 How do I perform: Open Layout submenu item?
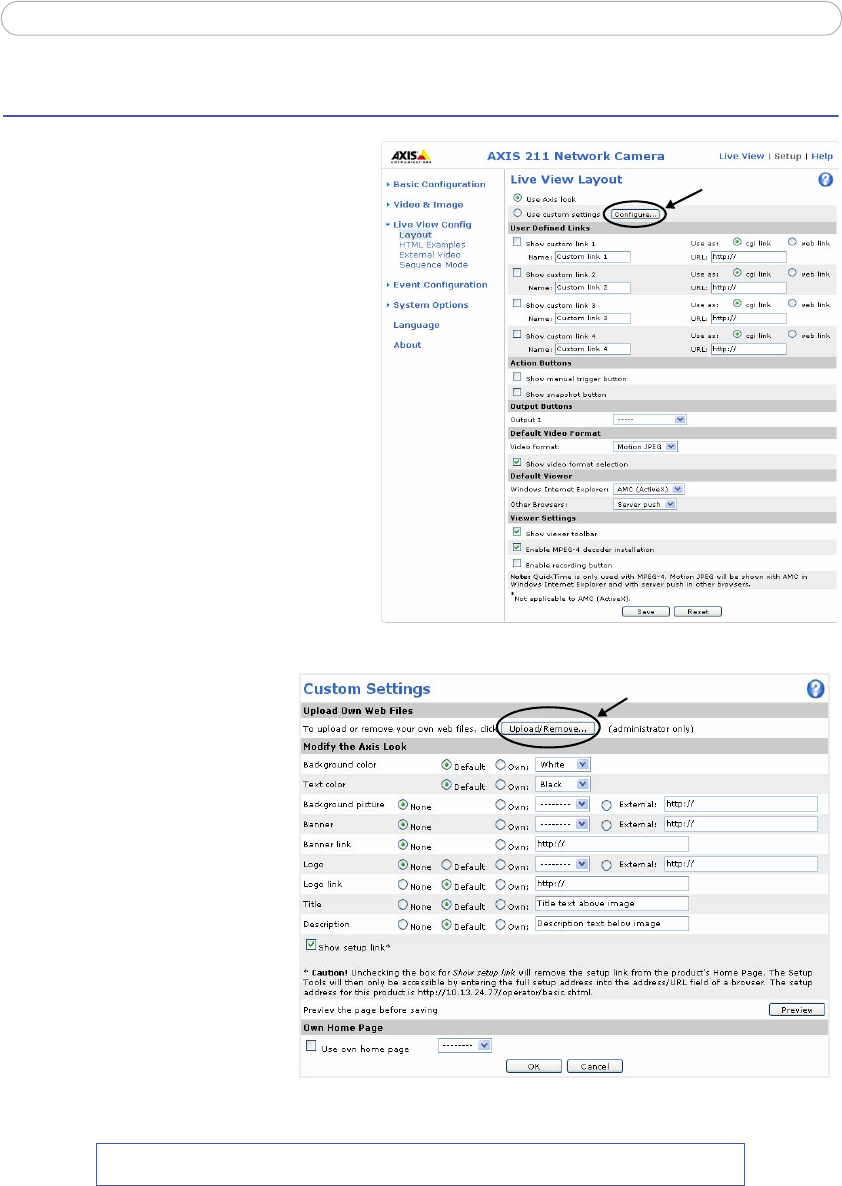pyautogui.click(x=415, y=234)
